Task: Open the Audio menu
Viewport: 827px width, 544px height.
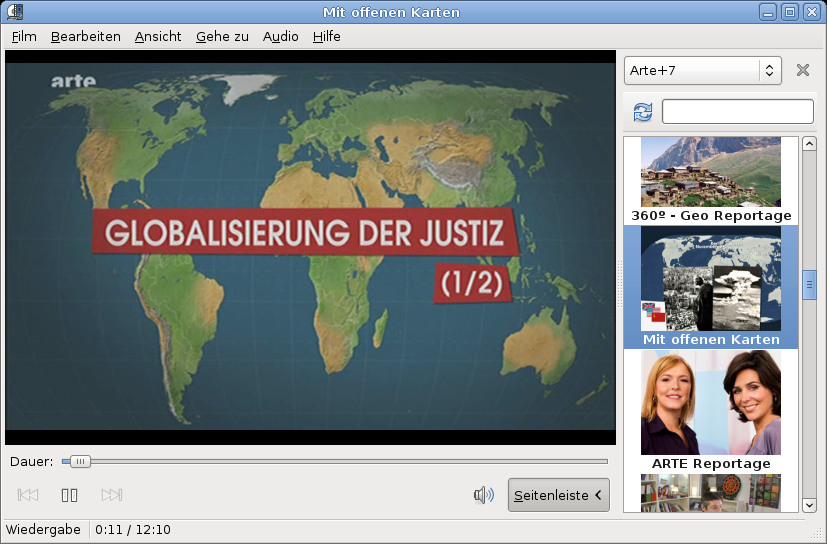Action: [x=281, y=36]
